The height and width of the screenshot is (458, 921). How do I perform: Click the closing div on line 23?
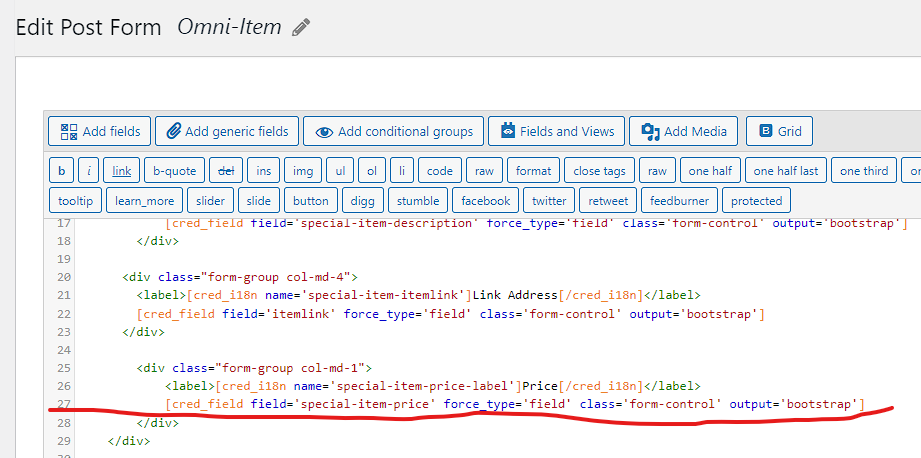point(143,332)
